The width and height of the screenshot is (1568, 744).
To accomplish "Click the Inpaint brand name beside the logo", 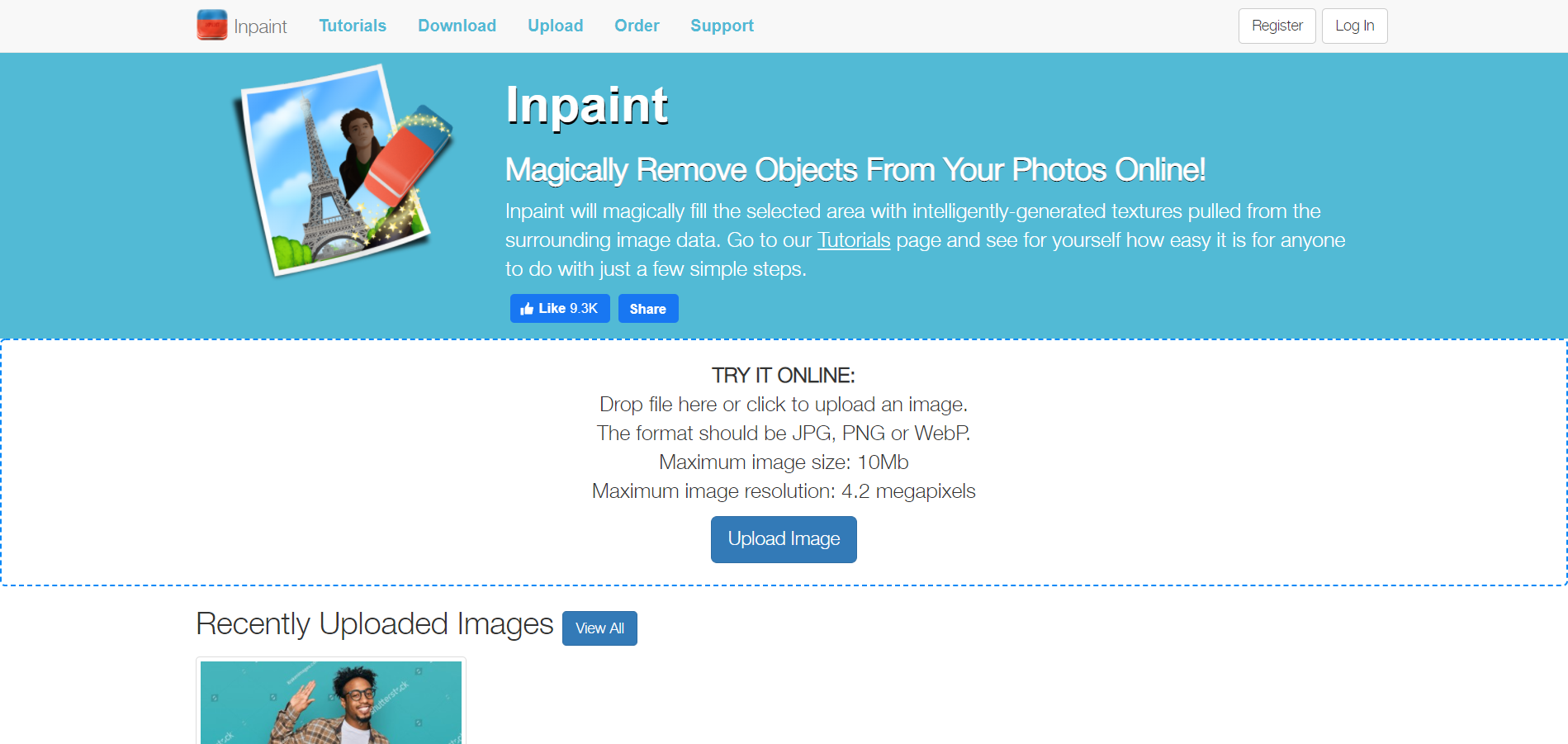I will click(x=260, y=26).
